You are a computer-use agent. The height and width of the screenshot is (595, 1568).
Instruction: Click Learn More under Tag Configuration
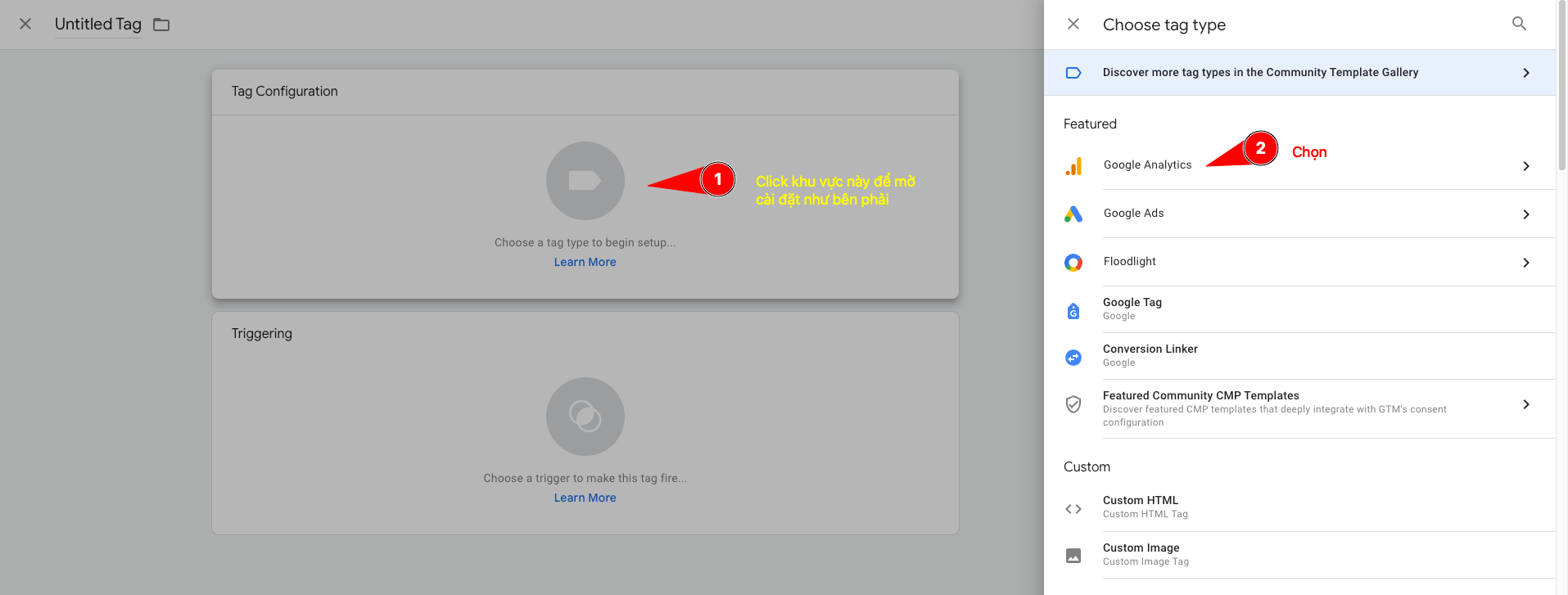point(585,262)
